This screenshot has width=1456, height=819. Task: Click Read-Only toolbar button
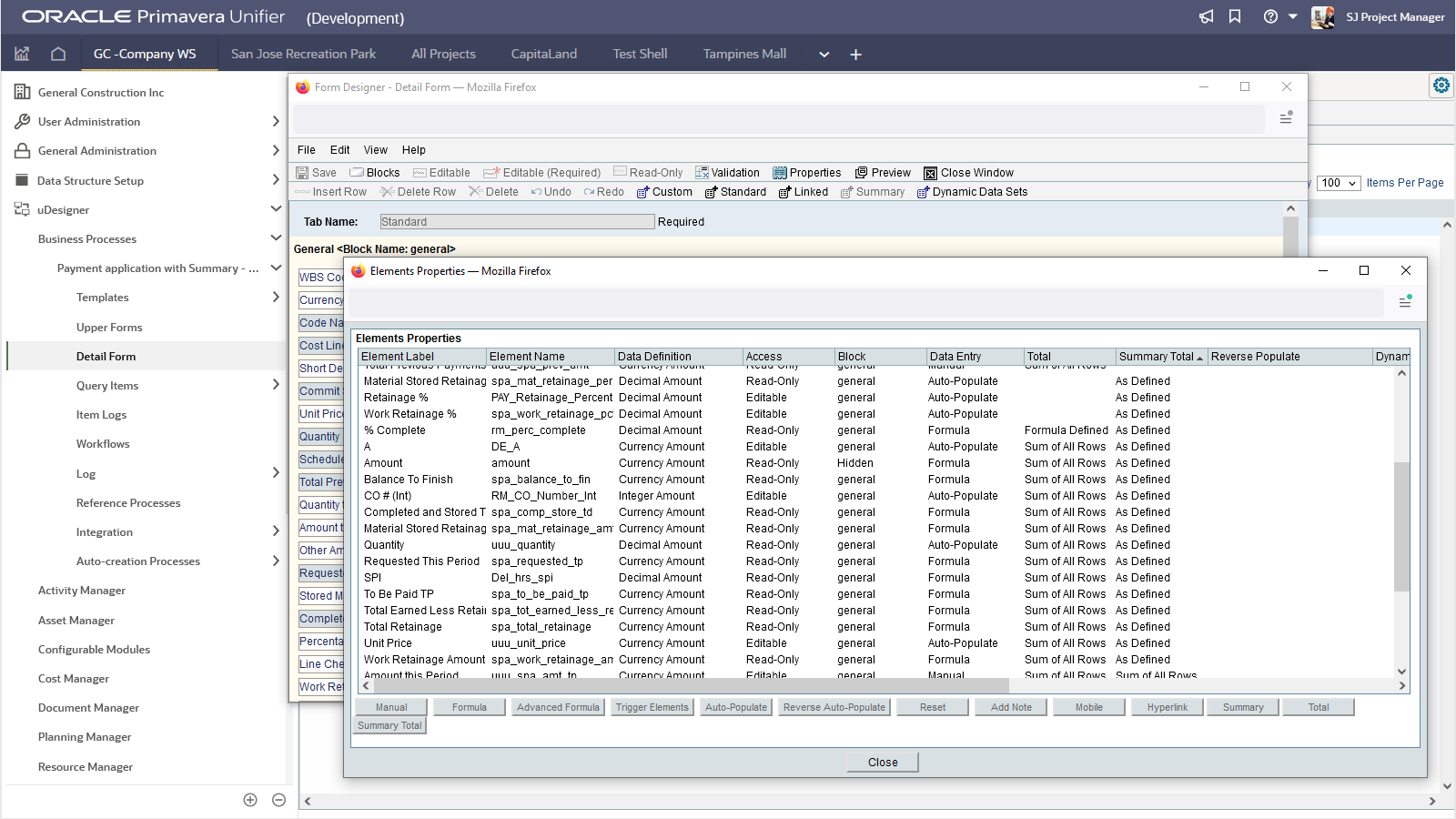[x=648, y=173]
